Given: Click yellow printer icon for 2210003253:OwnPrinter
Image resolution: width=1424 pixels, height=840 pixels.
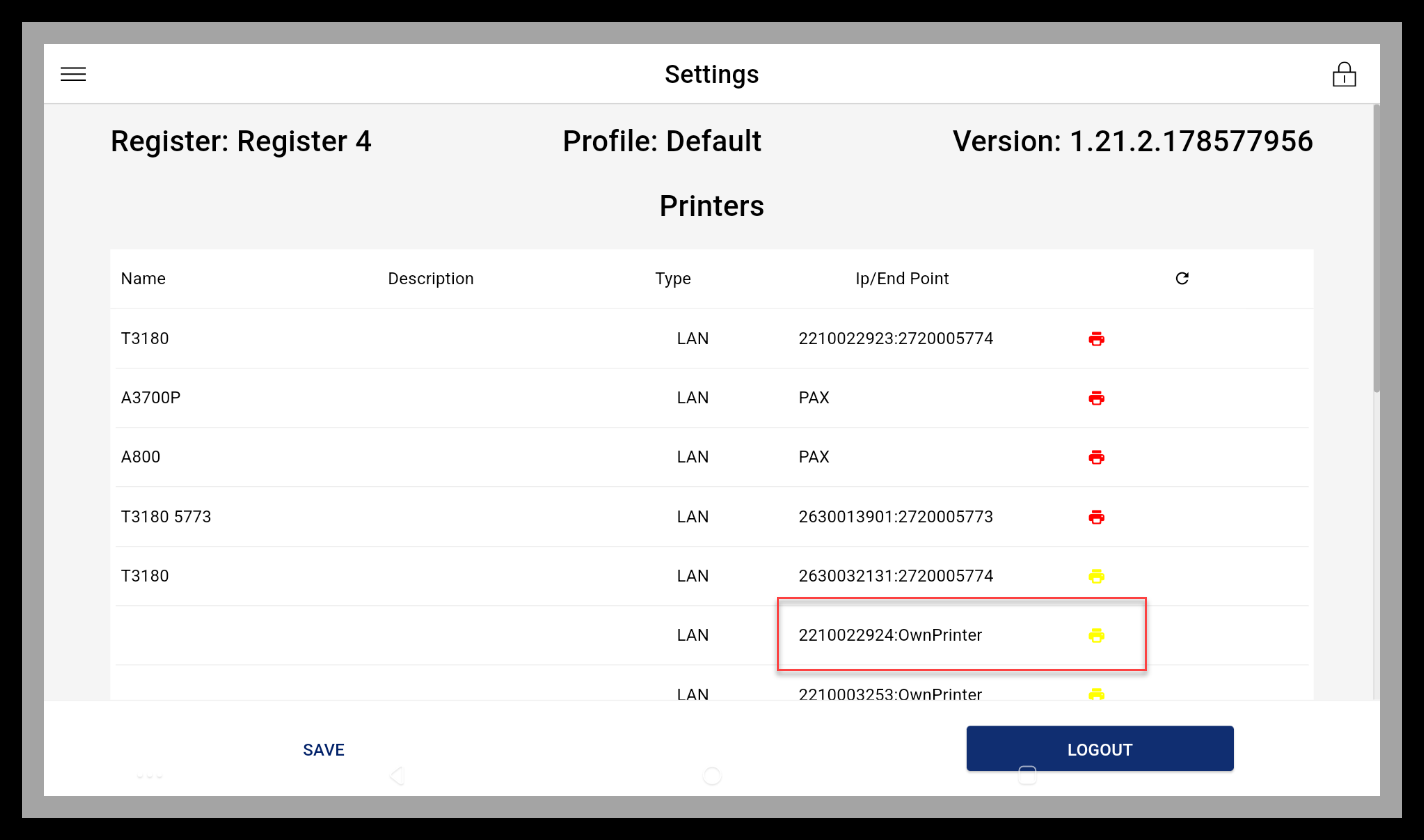Looking at the screenshot, I should (1096, 694).
